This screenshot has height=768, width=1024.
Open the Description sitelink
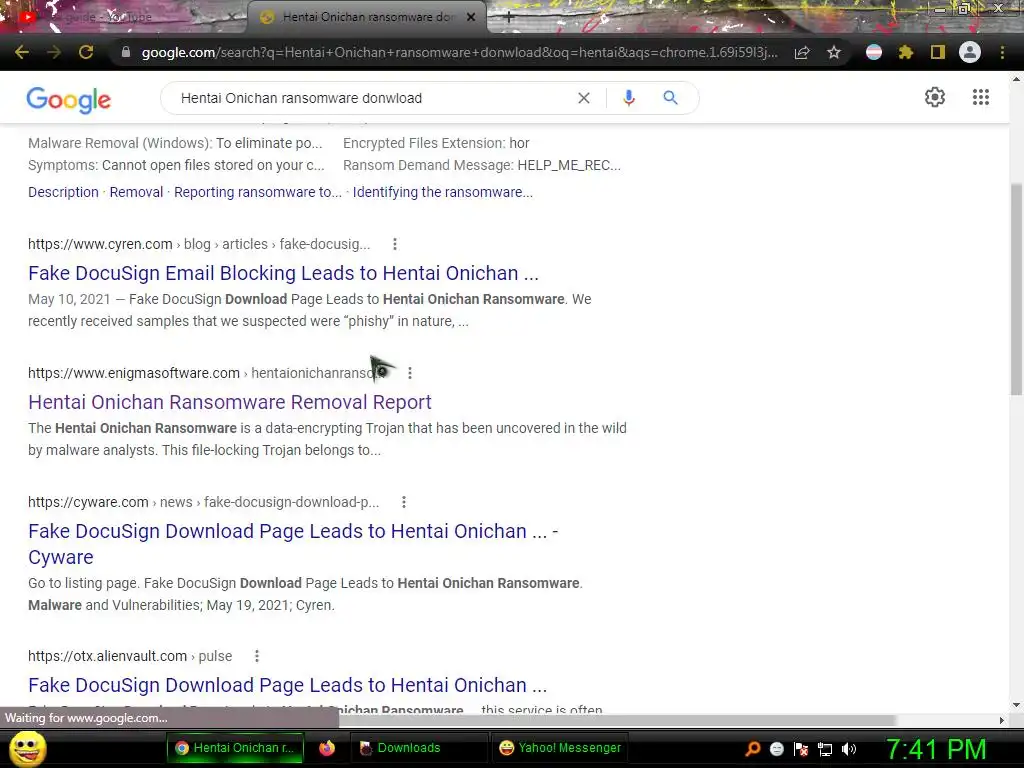(63, 192)
